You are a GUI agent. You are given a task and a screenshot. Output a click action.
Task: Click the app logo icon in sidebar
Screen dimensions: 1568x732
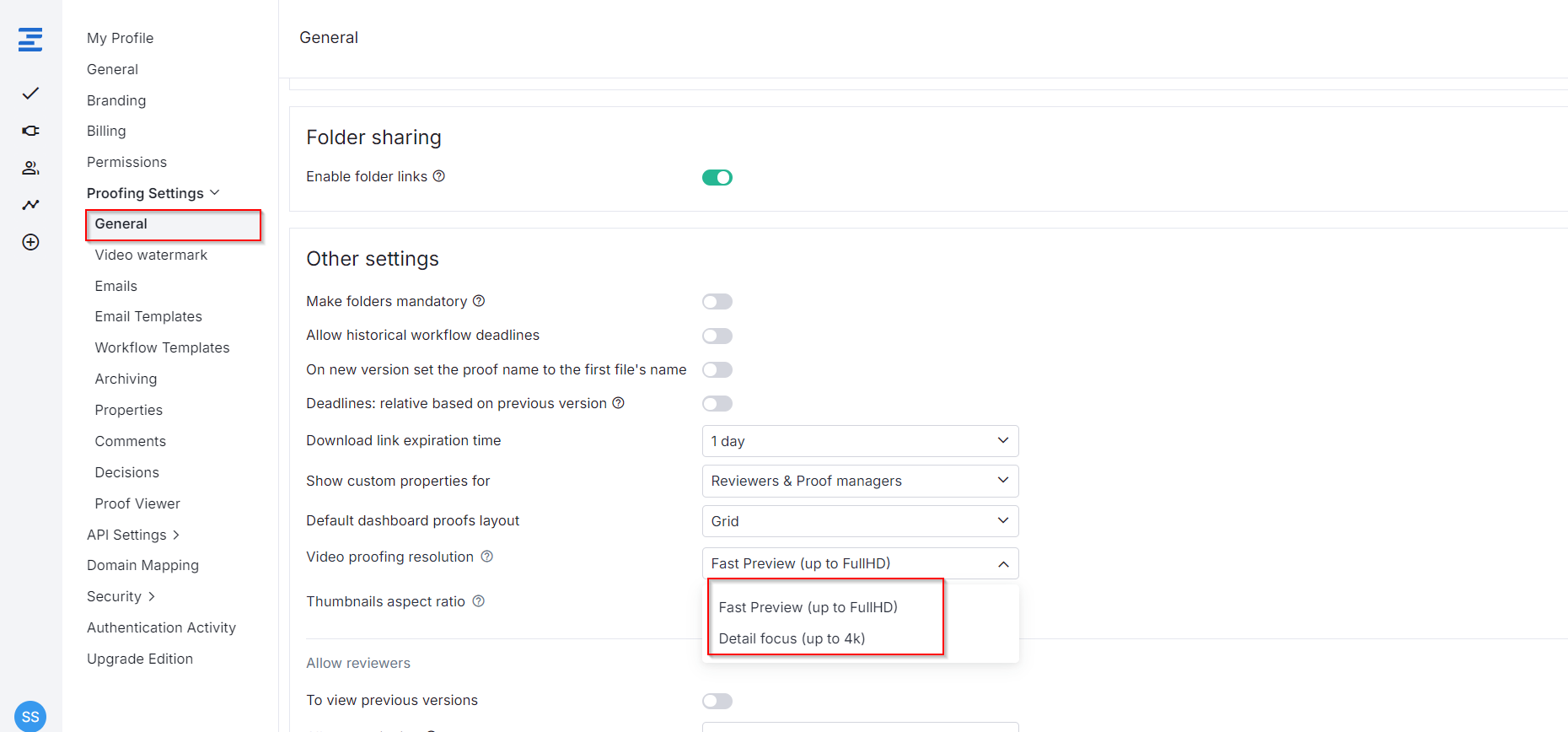pyautogui.click(x=30, y=40)
